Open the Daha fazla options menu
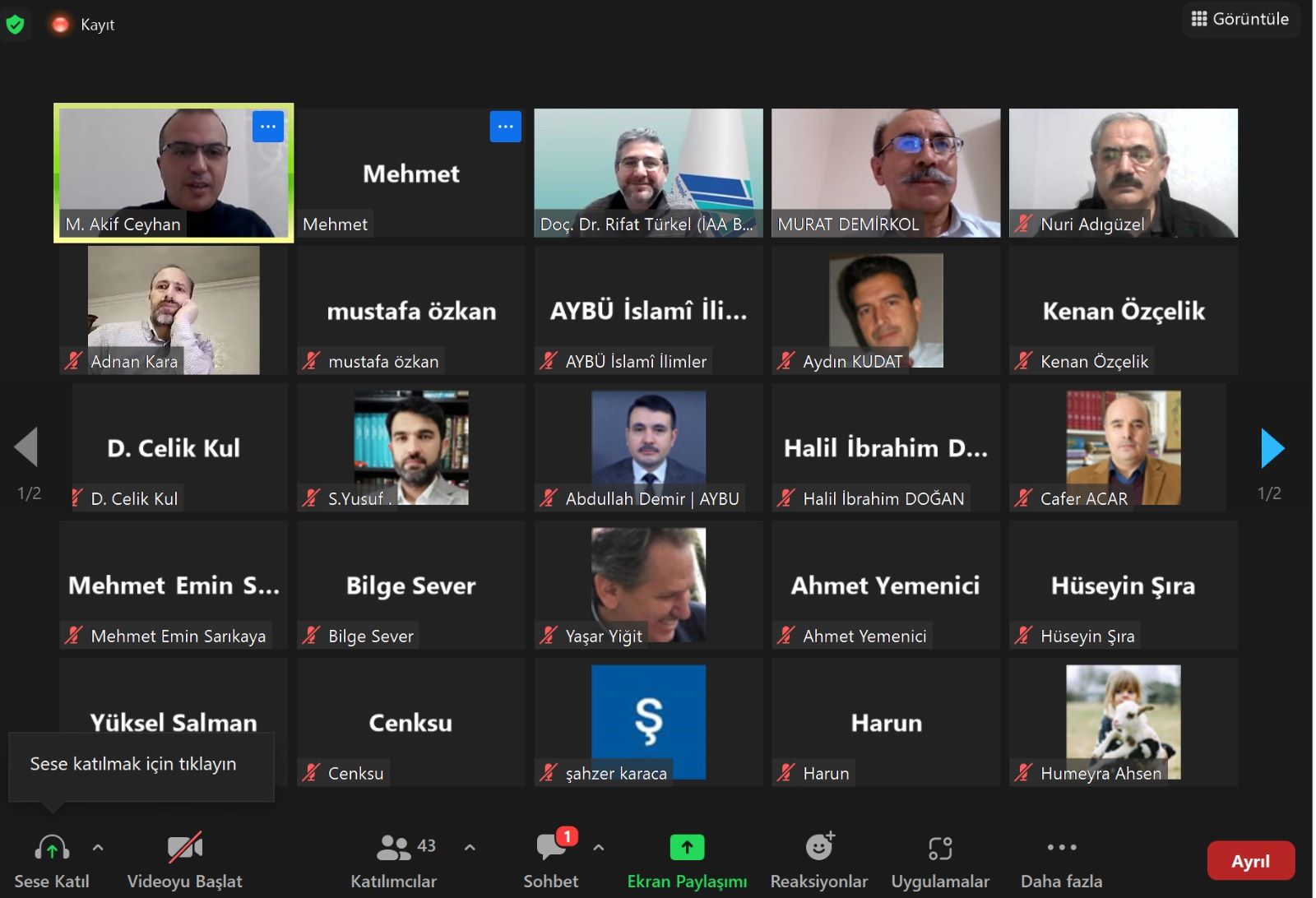Viewport: 1316px width, 898px height. pos(1062,860)
